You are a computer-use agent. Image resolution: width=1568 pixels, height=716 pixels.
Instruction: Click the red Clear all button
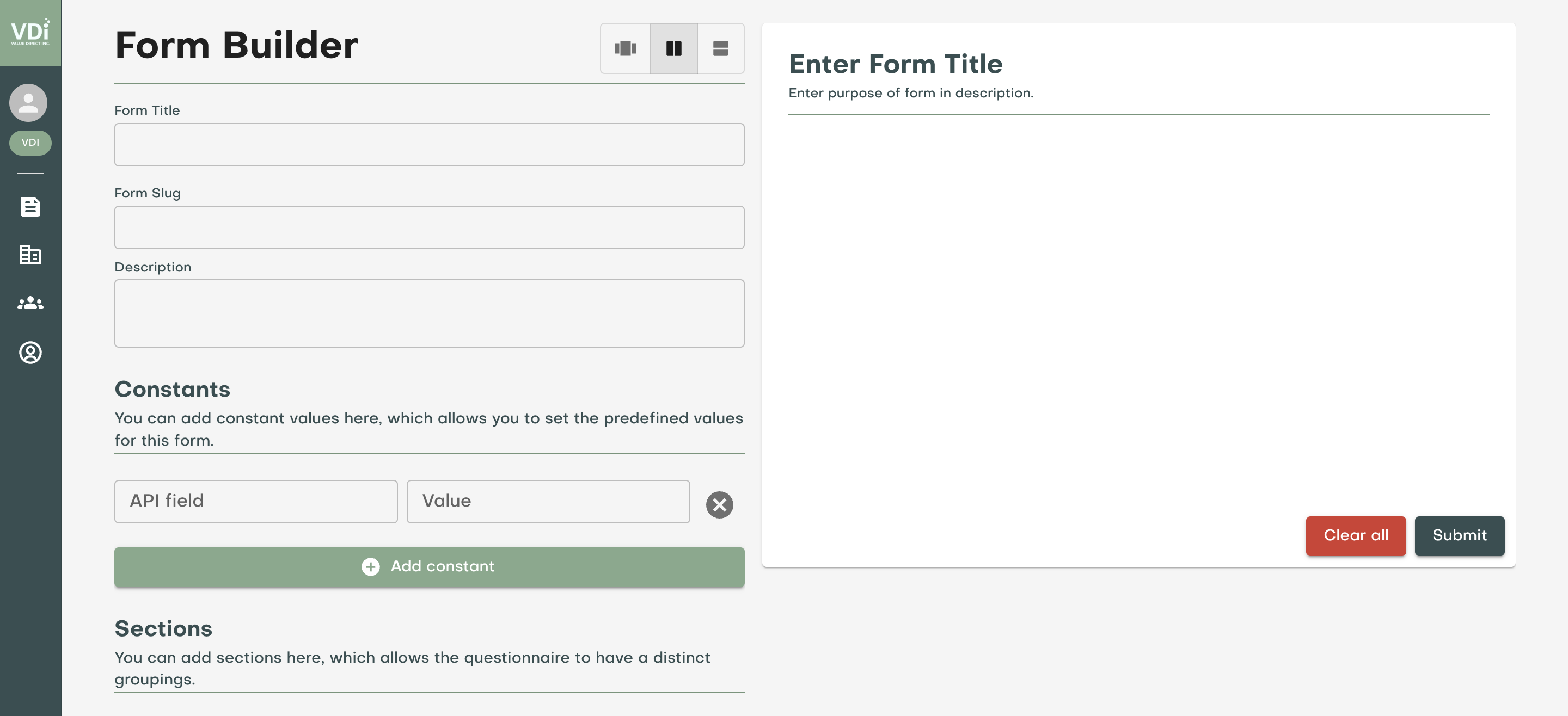1355,535
